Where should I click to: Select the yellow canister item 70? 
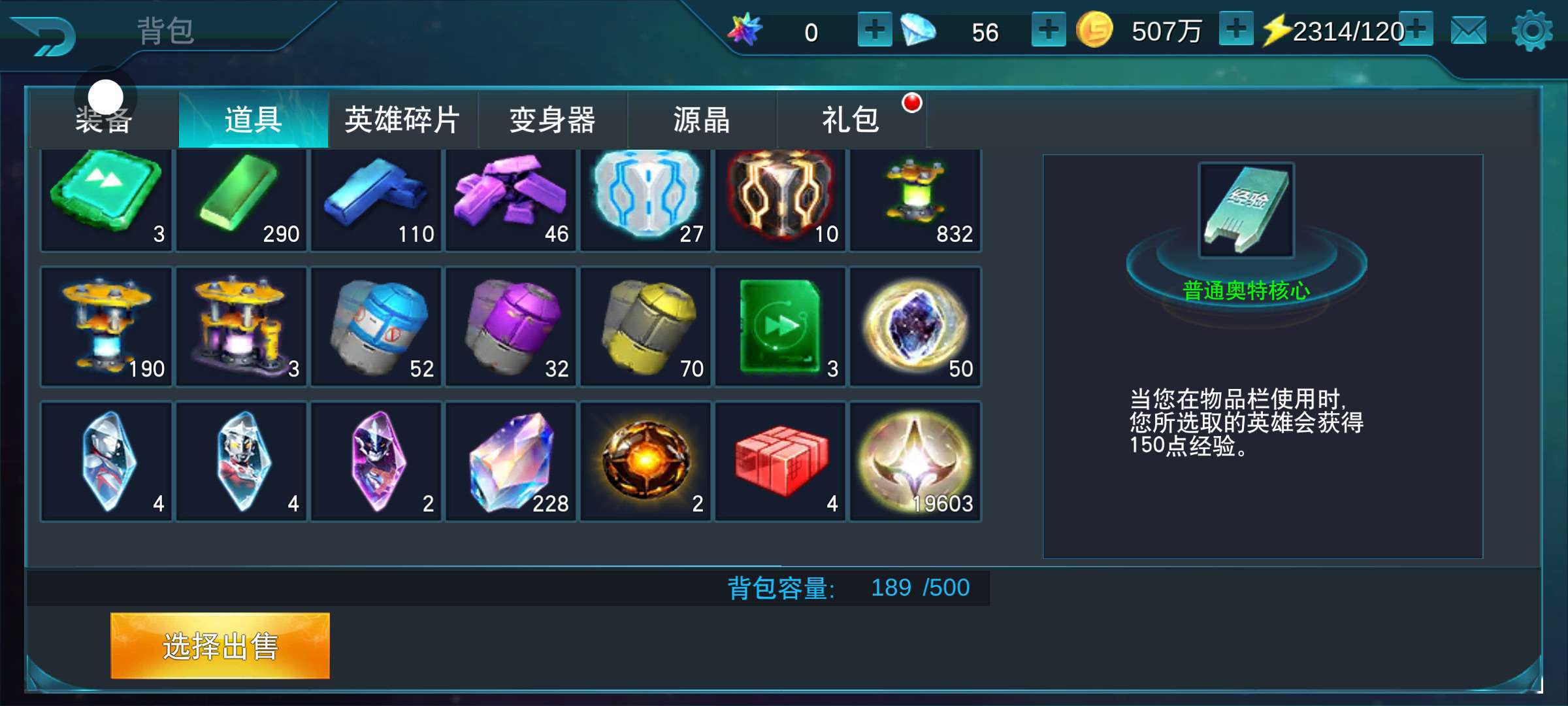click(x=645, y=327)
